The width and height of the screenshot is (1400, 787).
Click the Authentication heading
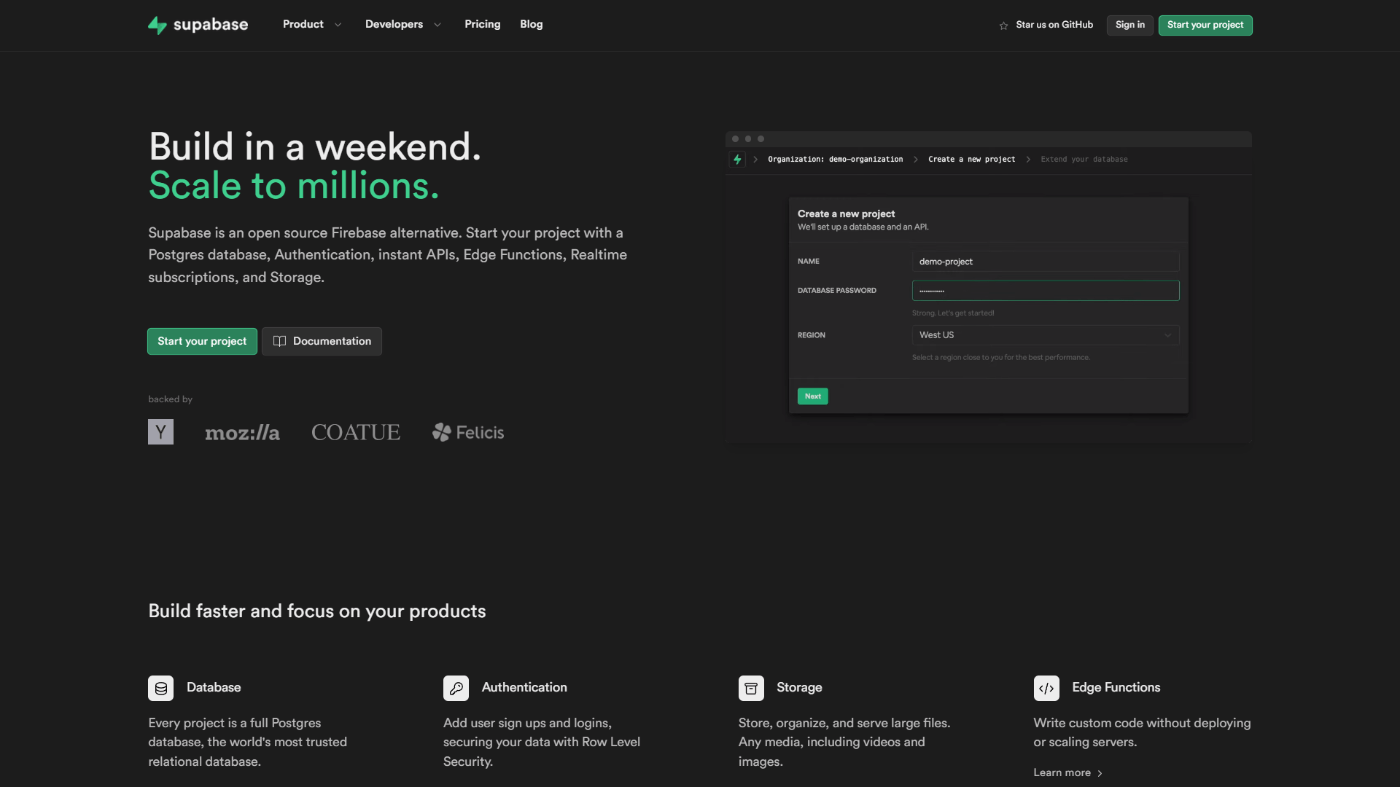tap(524, 687)
